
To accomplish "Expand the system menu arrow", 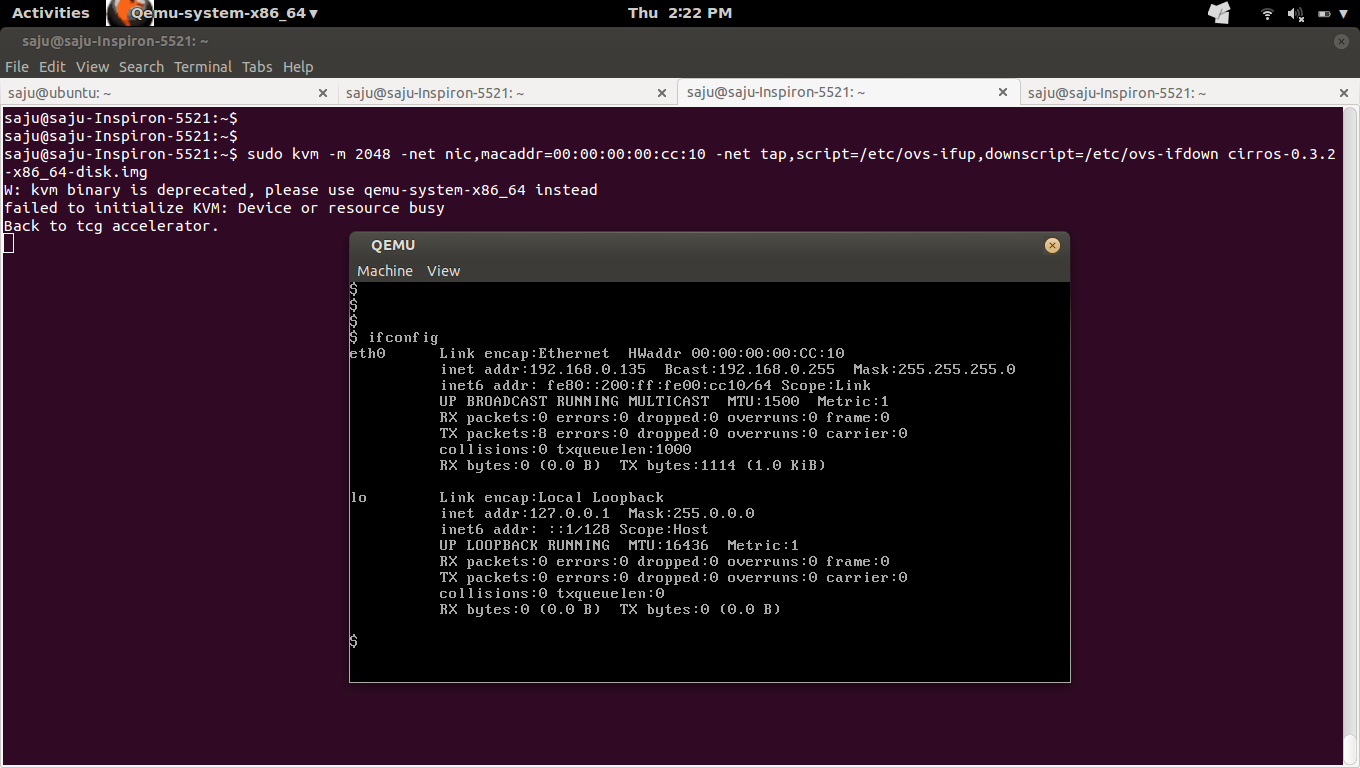I will tap(1343, 13).
